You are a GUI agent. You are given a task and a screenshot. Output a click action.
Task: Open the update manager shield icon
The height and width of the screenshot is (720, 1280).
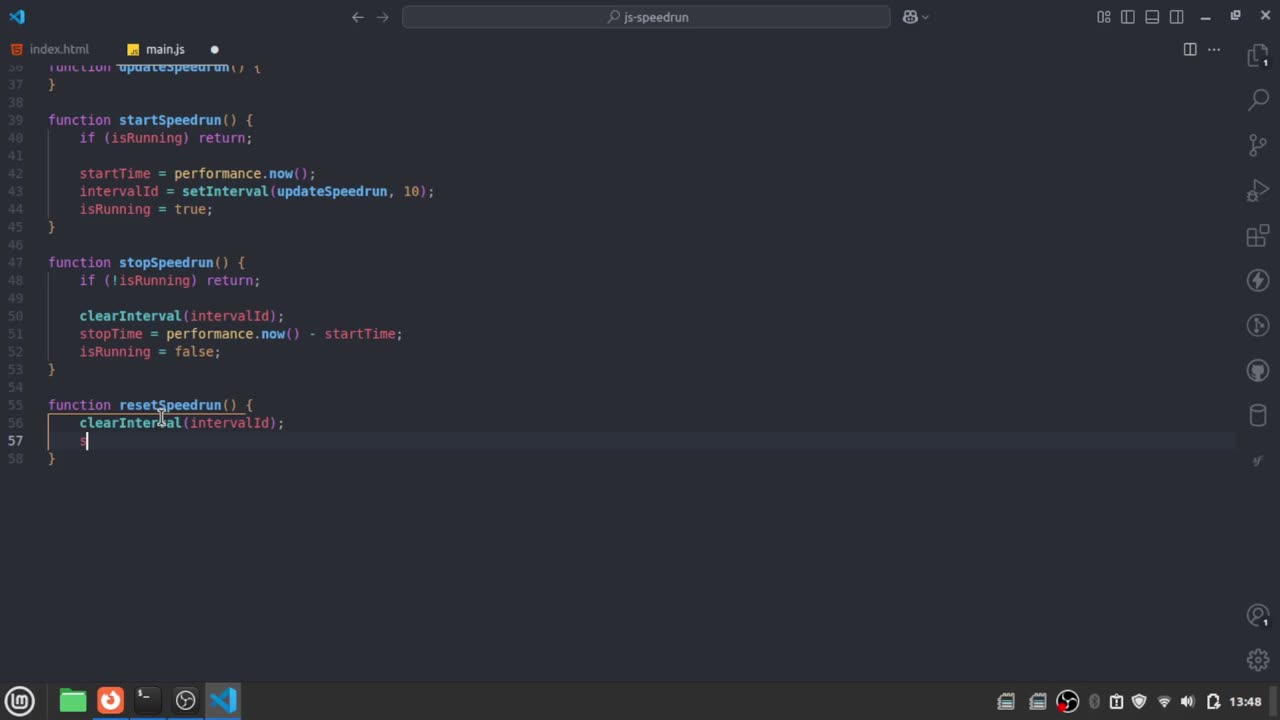coord(1139,702)
